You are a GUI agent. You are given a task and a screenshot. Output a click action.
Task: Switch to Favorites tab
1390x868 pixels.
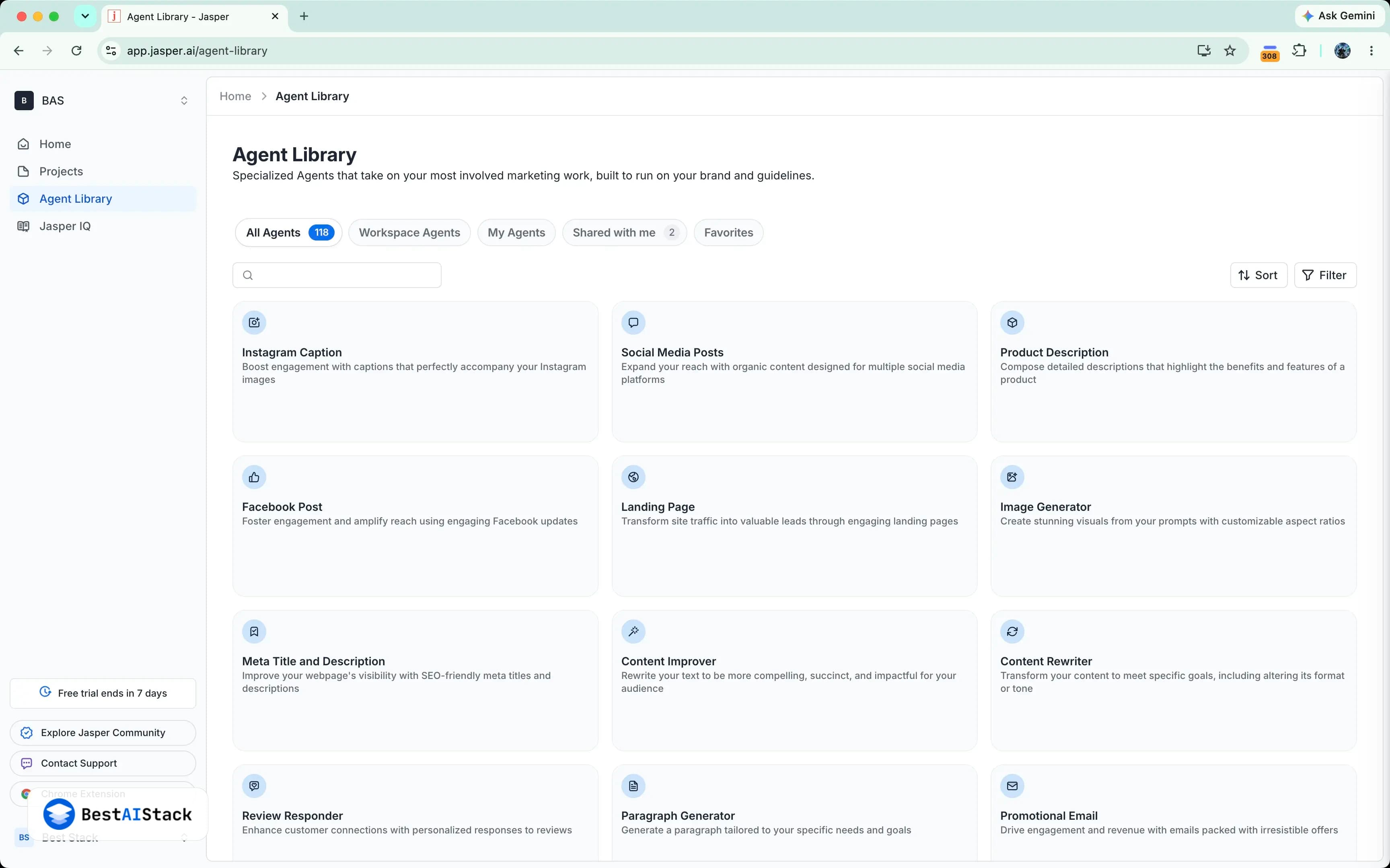point(728,232)
